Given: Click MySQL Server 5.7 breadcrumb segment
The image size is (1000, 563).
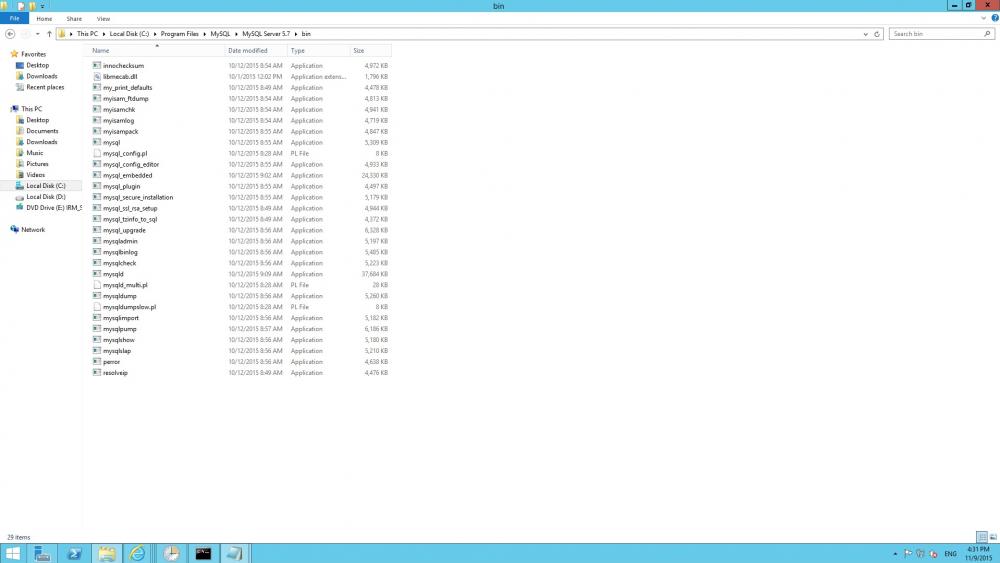Looking at the screenshot, I should (266, 34).
